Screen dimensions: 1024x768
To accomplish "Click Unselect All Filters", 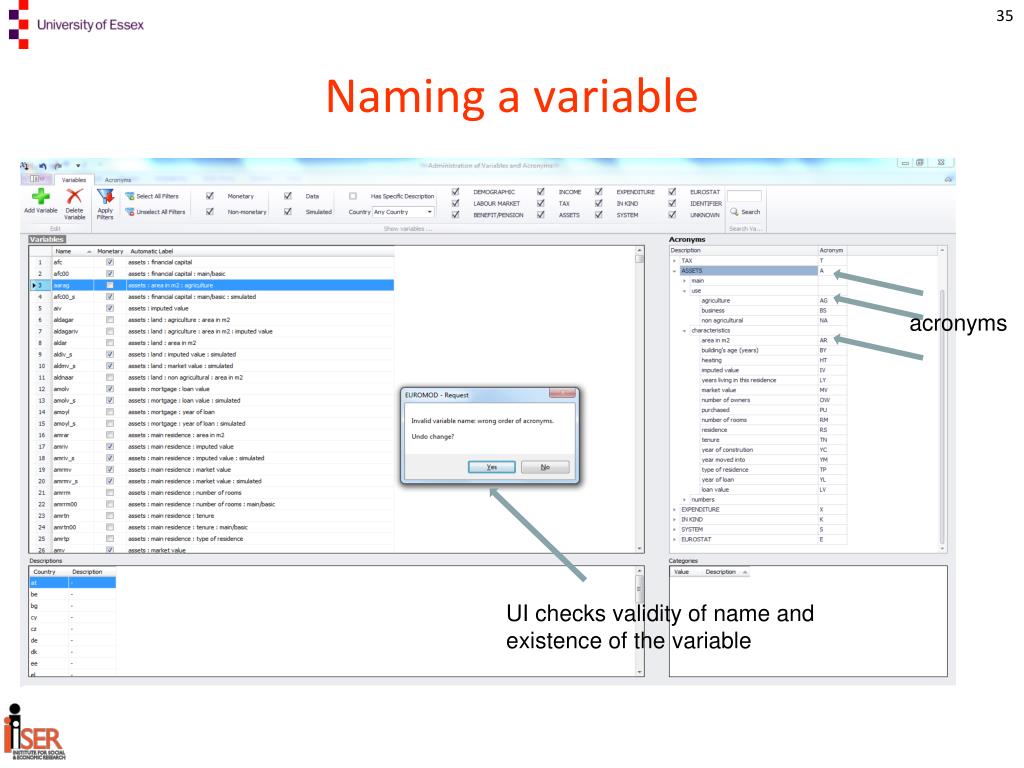I will point(155,212).
